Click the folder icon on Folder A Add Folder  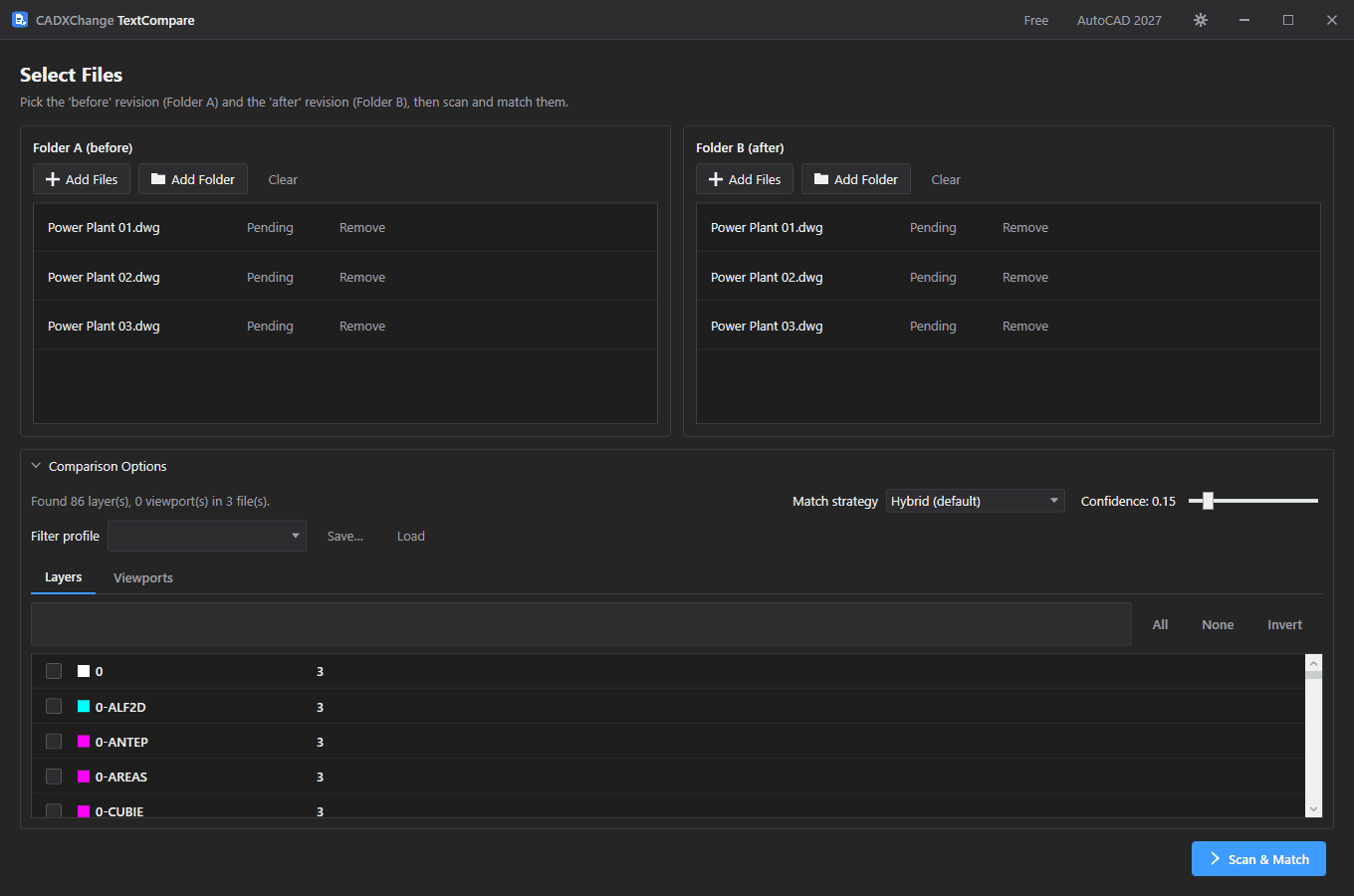(158, 179)
